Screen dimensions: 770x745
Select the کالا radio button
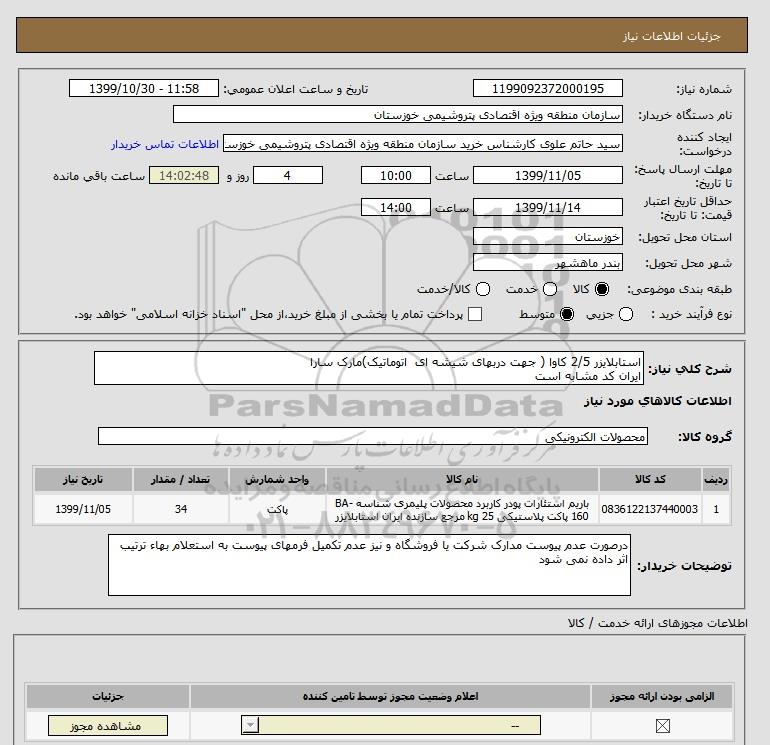602,289
